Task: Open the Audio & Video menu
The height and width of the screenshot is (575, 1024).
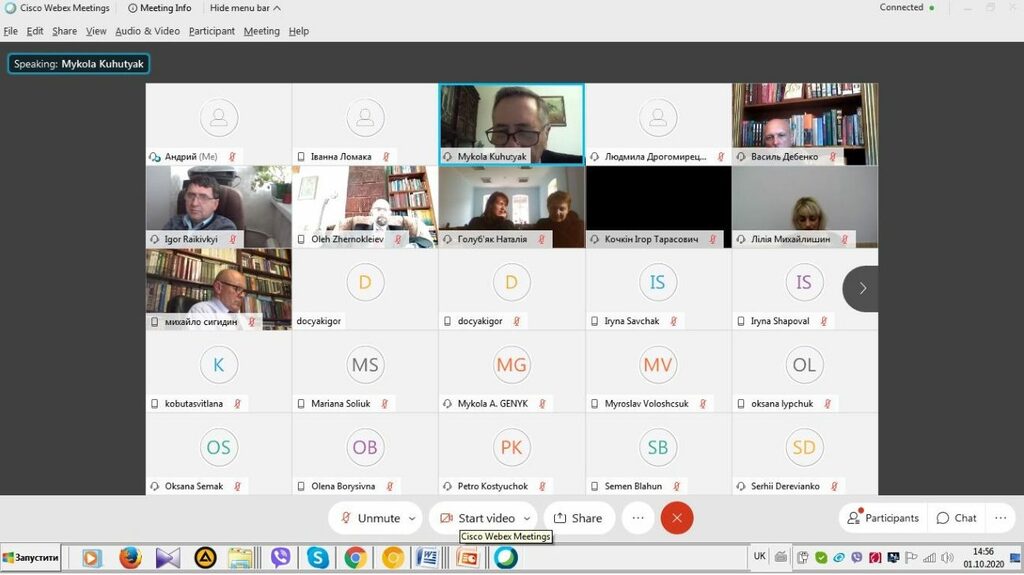Action: tap(147, 31)
